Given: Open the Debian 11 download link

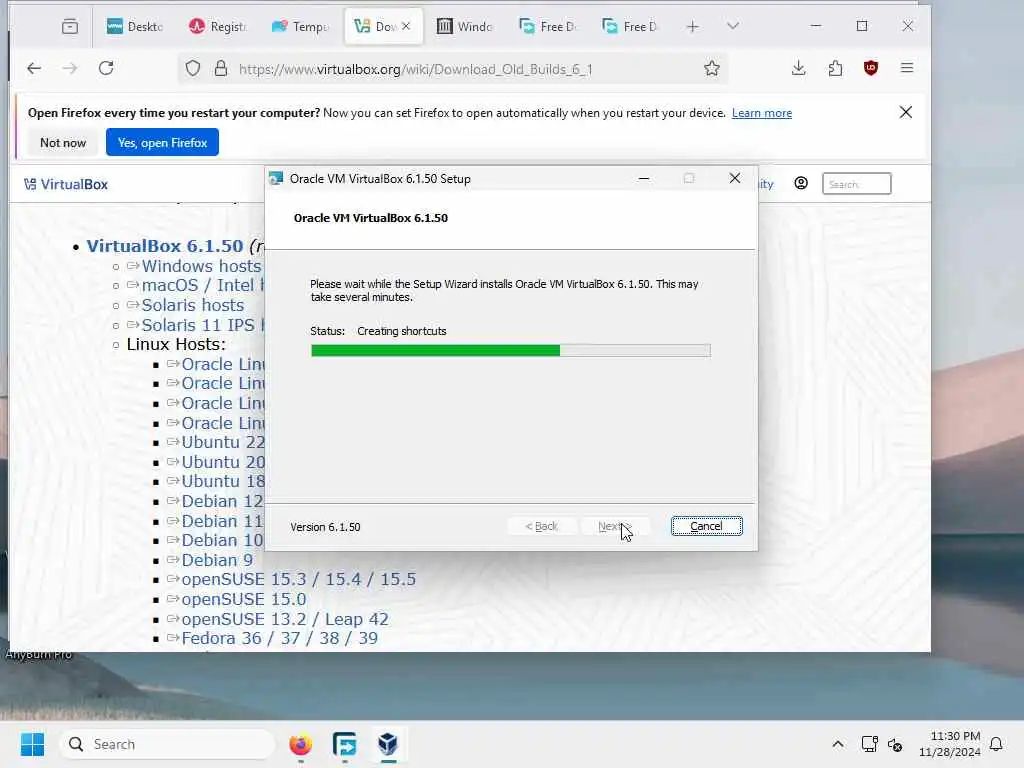Looking at the screenshot, I should click(x=222, y=521).
